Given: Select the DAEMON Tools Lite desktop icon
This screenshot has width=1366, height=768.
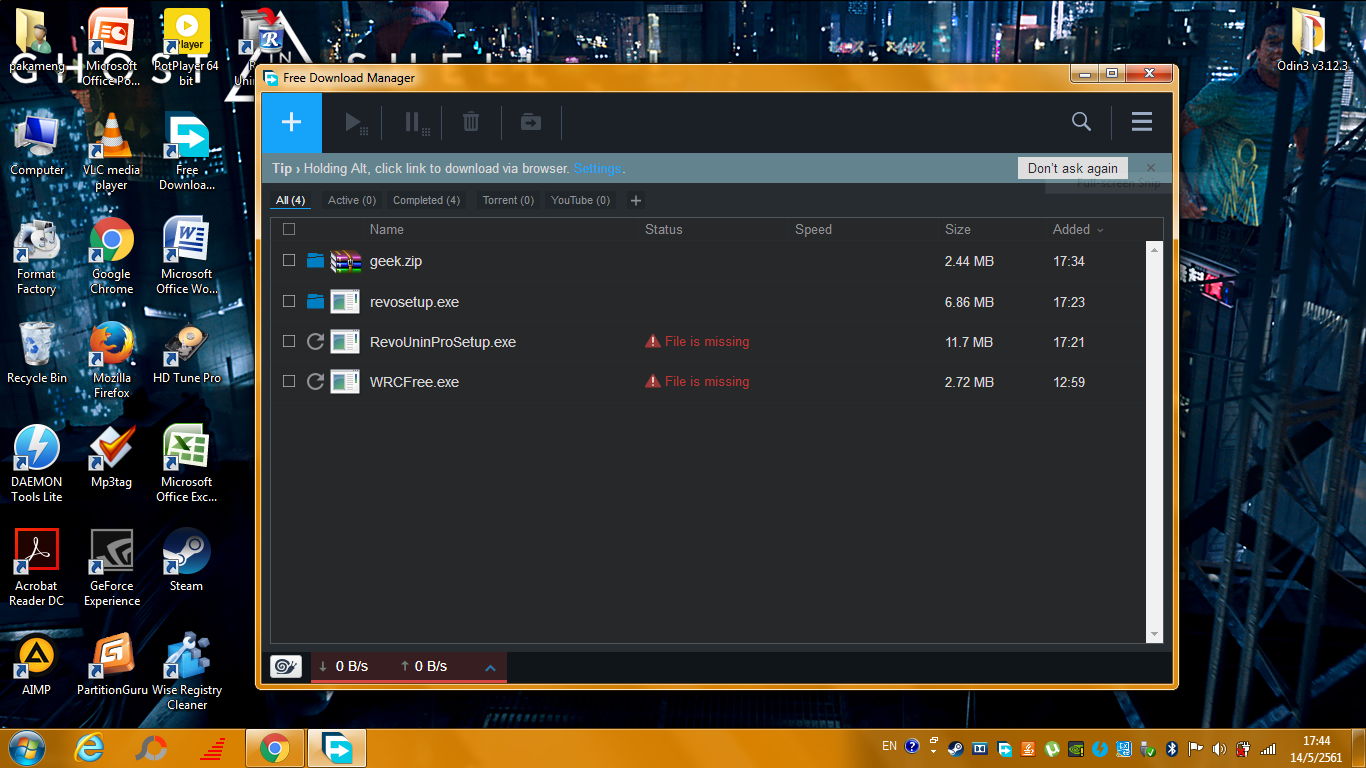Looking at the screenshot, I should click(37, 464).
